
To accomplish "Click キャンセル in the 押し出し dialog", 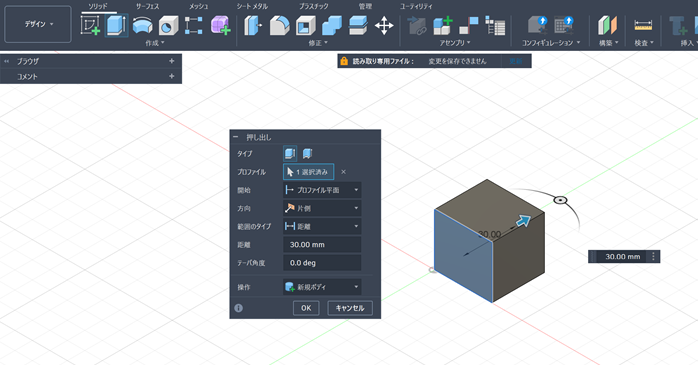I will pos(350,308).
